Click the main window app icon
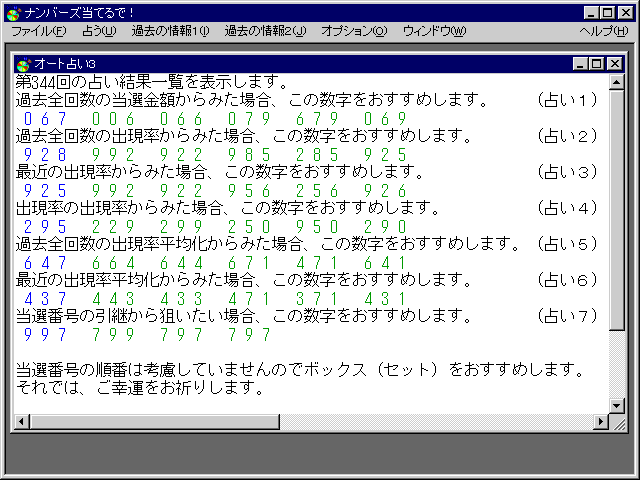The width and height of the screenshot is (640, 480). (14, 13)
